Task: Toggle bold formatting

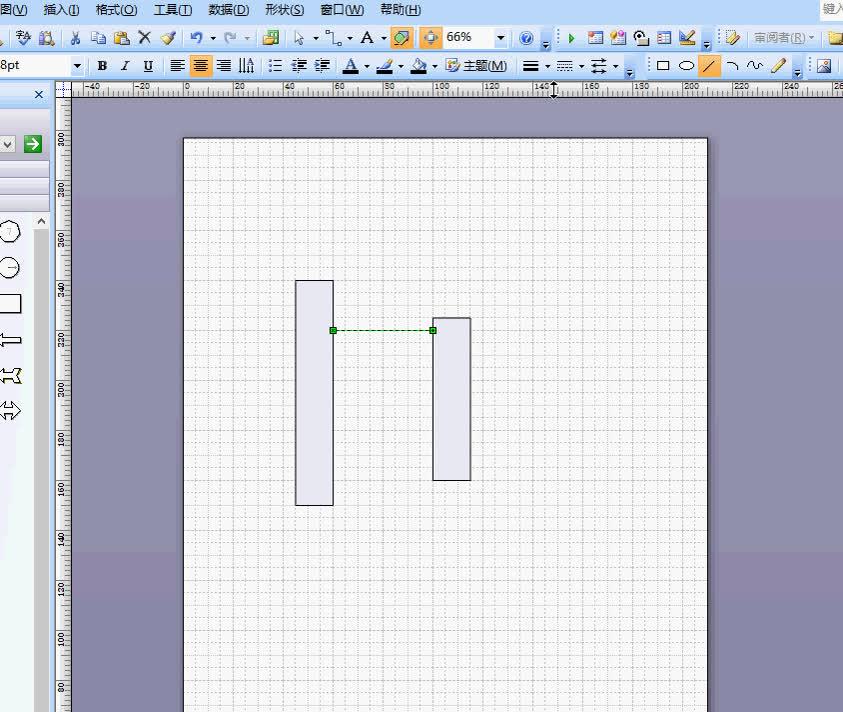Action: coord(102,66)
